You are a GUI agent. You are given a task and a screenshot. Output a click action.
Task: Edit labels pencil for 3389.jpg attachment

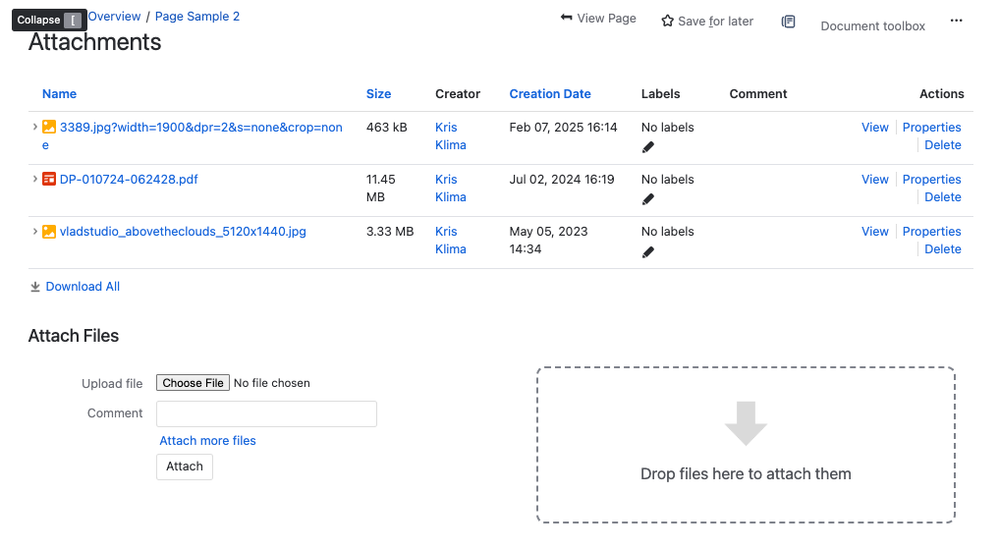(x=648, y=147)
